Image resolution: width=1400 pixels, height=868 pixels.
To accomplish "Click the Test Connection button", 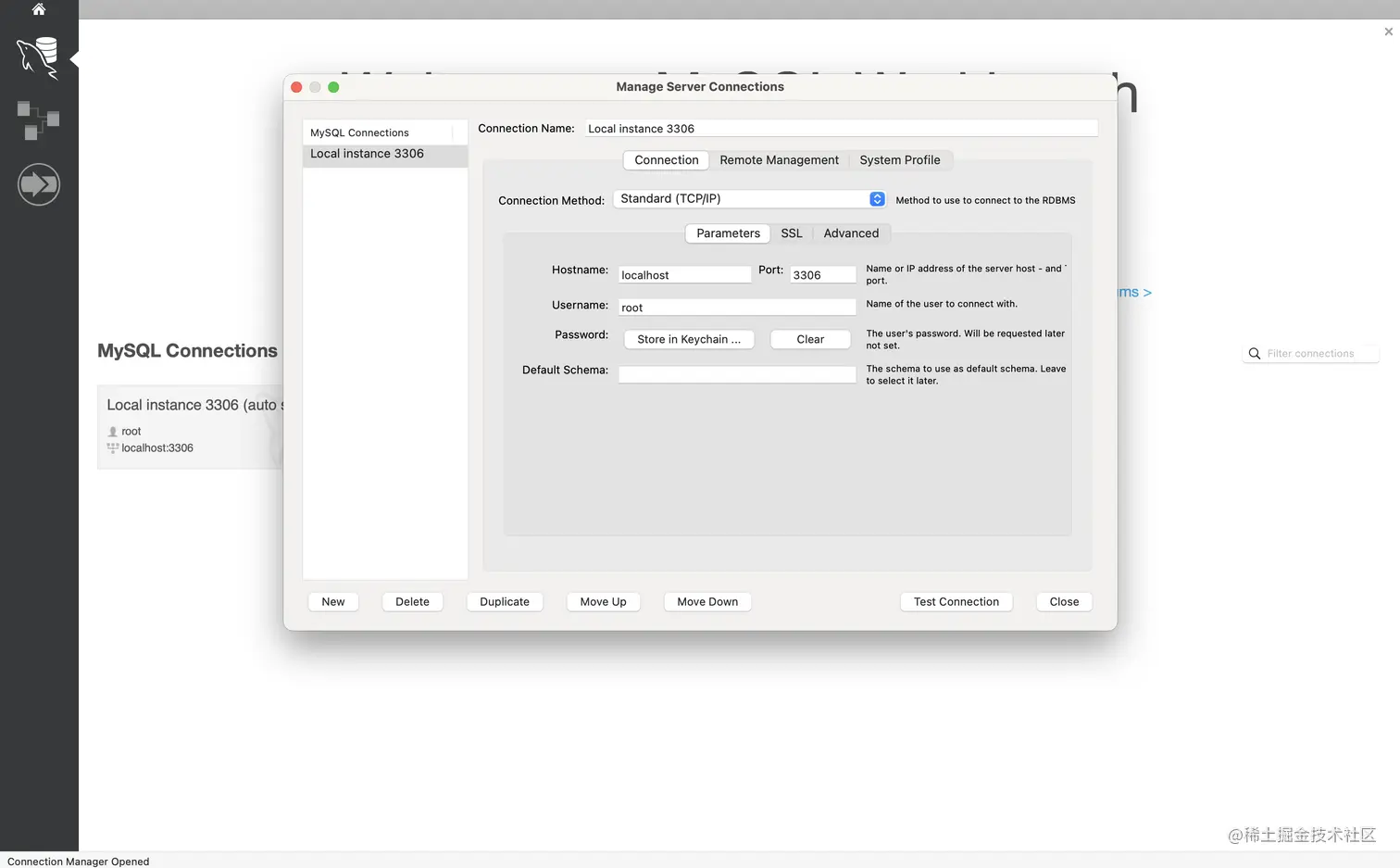I will tap(956, 602).
